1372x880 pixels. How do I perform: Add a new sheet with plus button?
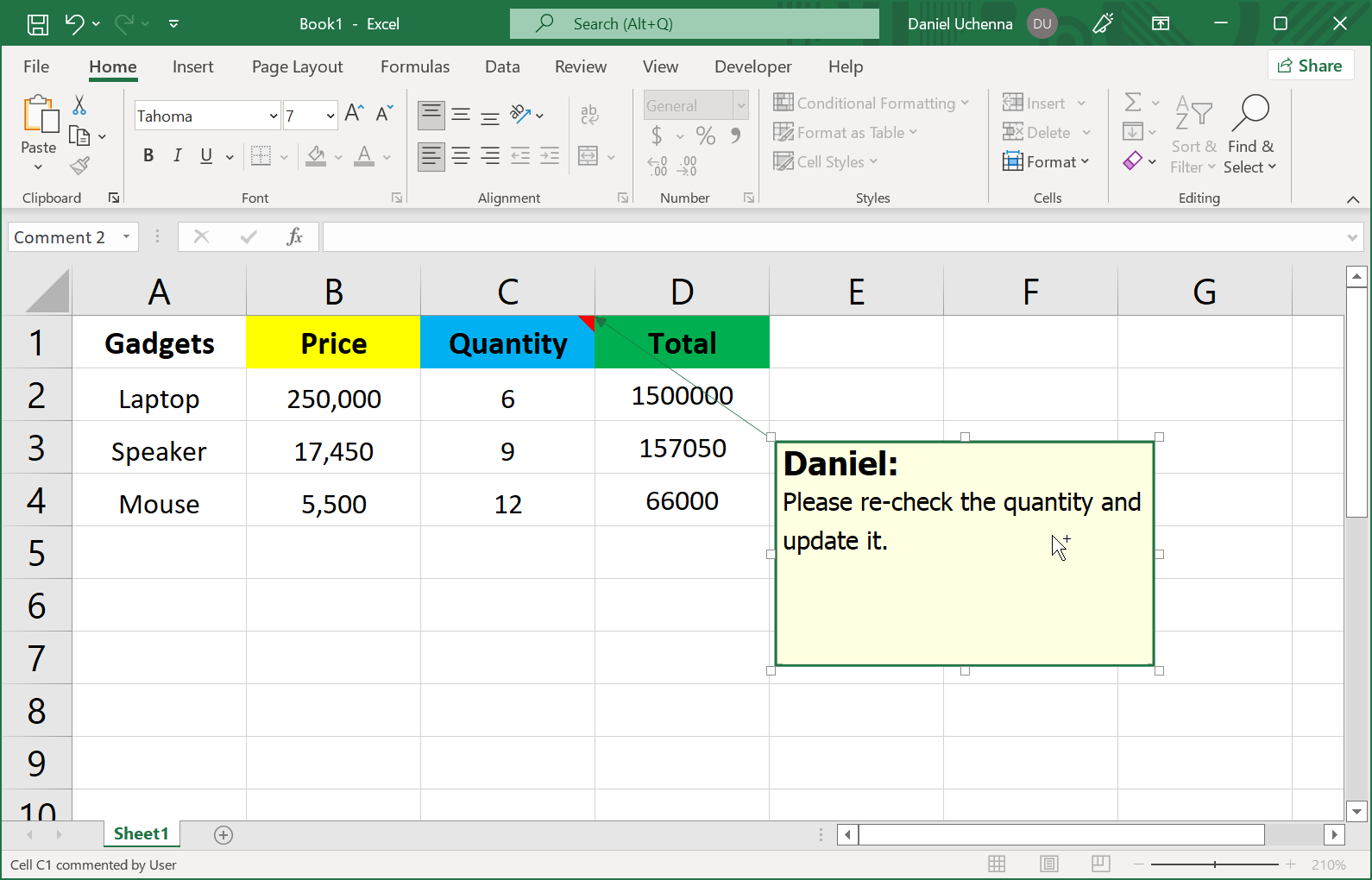click(223, 834)
